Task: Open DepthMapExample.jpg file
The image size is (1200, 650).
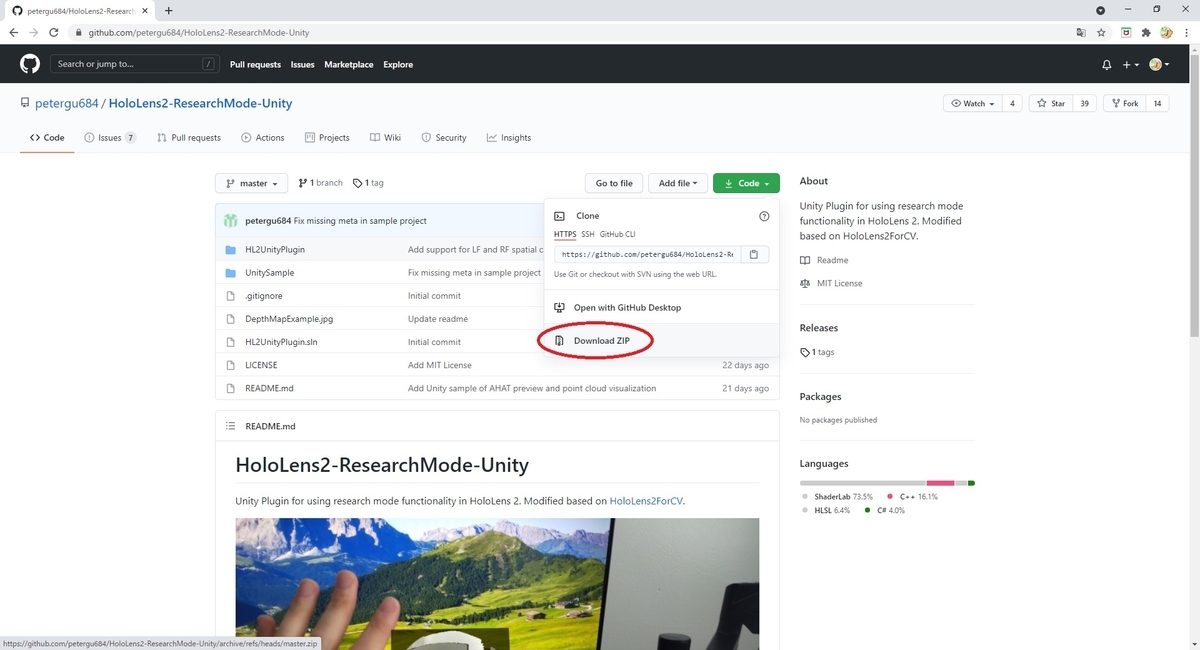Action: pos(289,319)
